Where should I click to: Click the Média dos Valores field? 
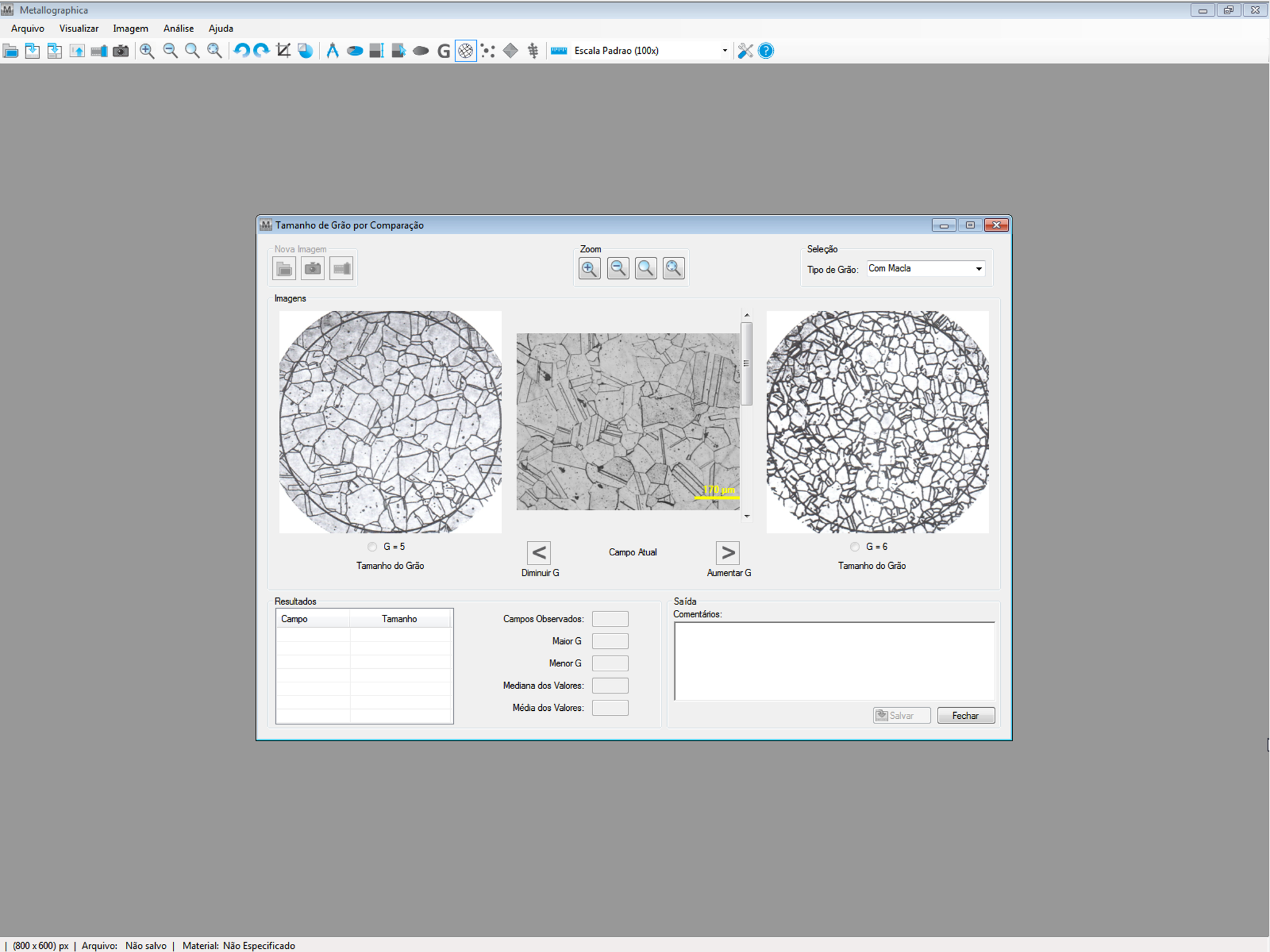tap(610, 708)
